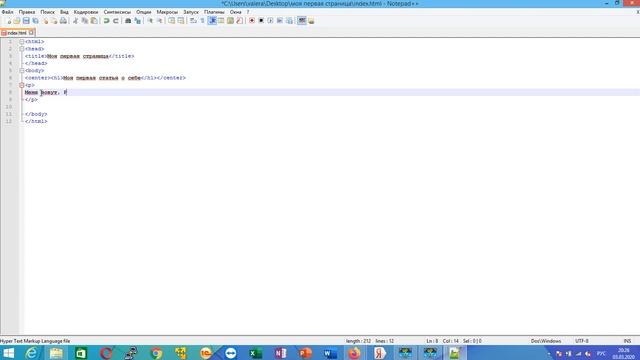Collapse the <body> fold marker on line 5
Viewport: 640px width, 360px height.
point(22,71)
